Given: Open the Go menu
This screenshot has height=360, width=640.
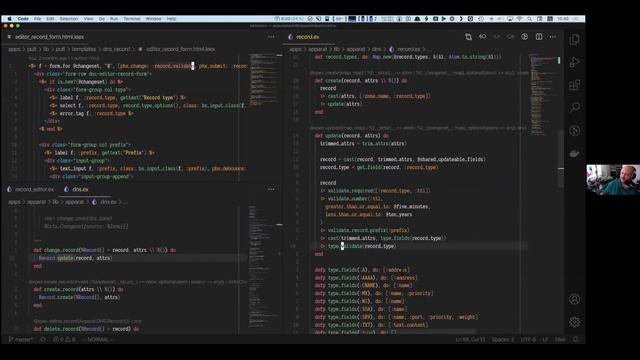Looking at the screenshot, I should [102, 19].
